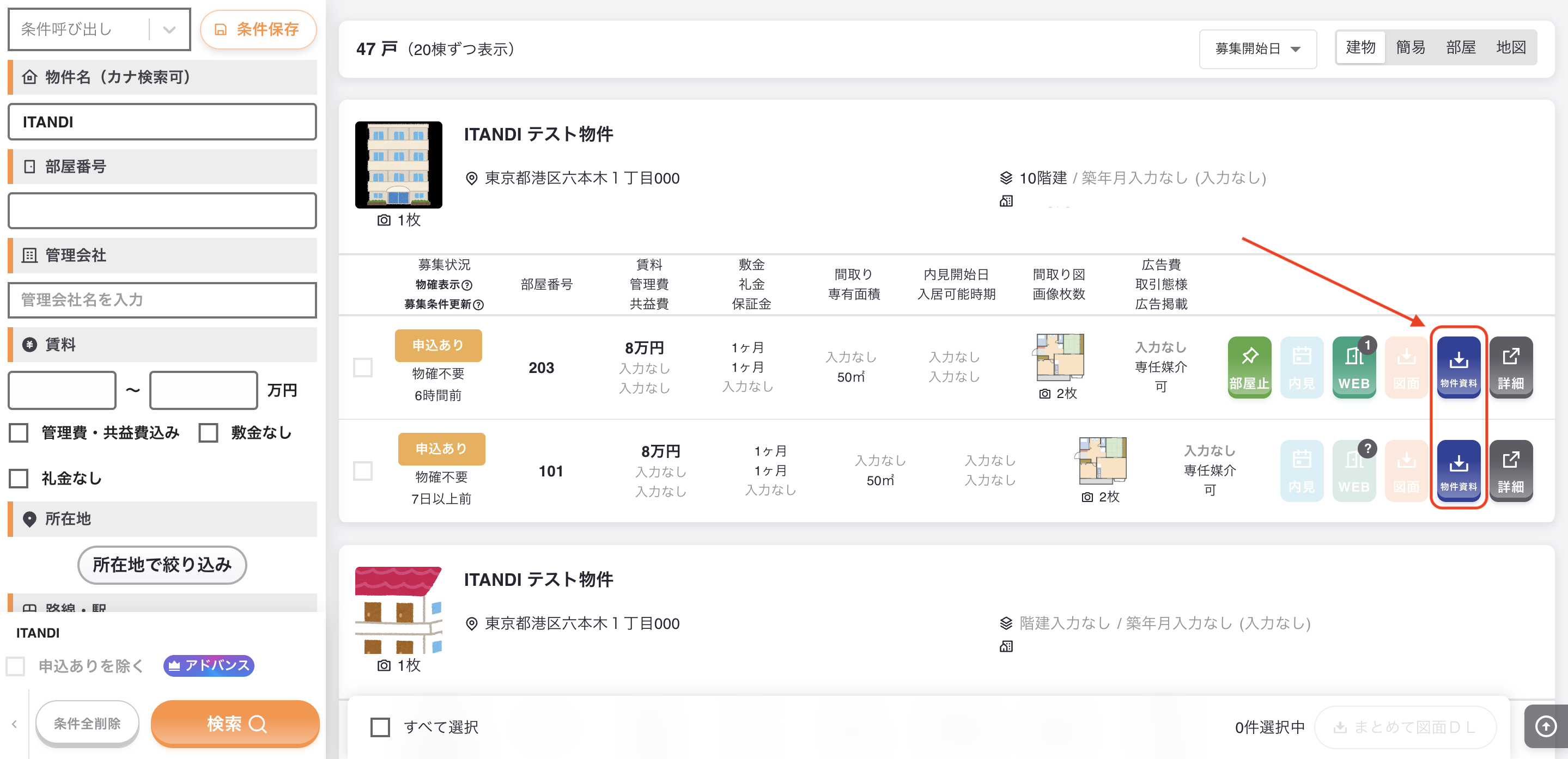Switch to 部屋 view tab

point(1461,47)
